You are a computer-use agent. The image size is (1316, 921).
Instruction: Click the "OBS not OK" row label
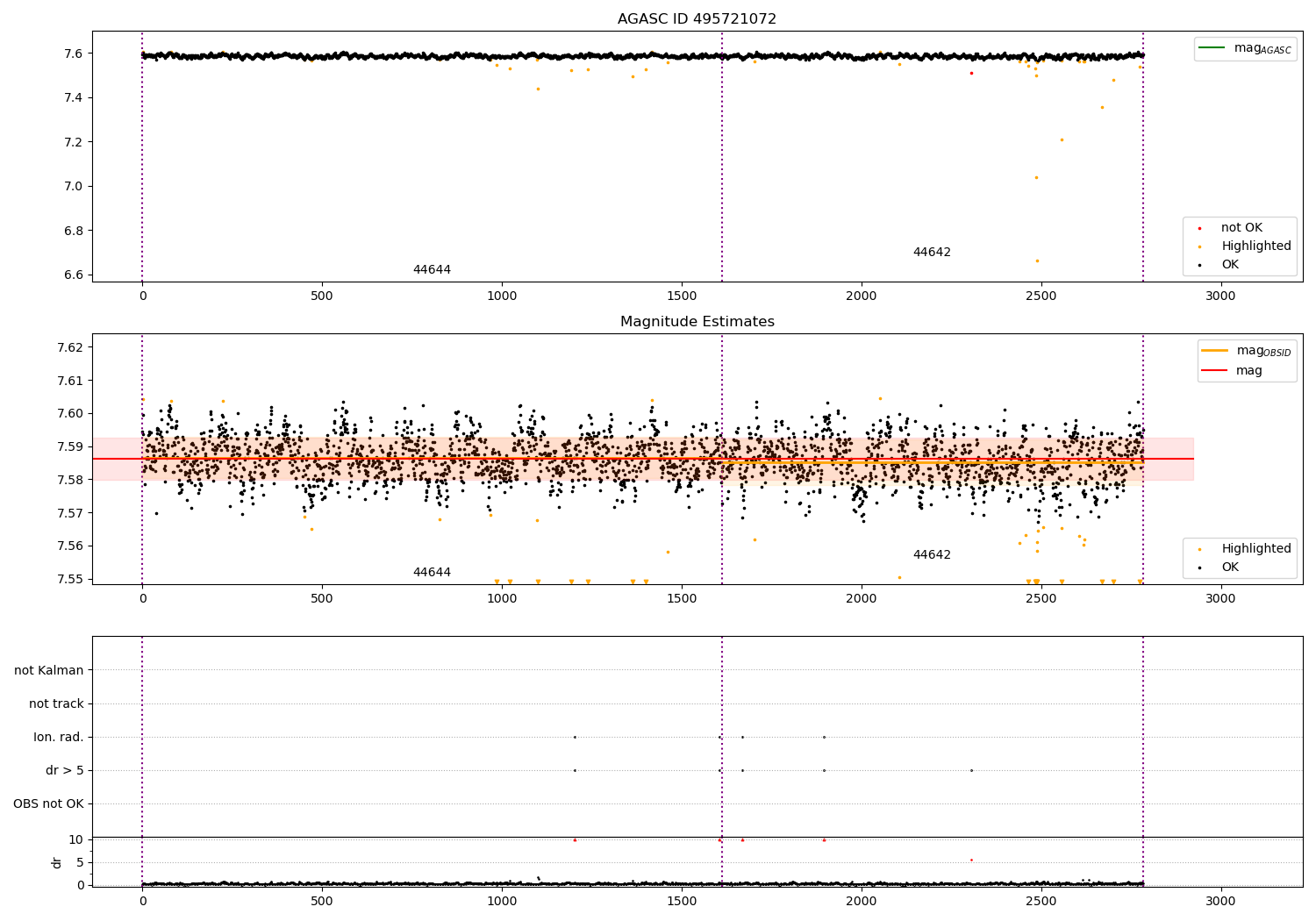pyautogui.click(x=48, y=804)
